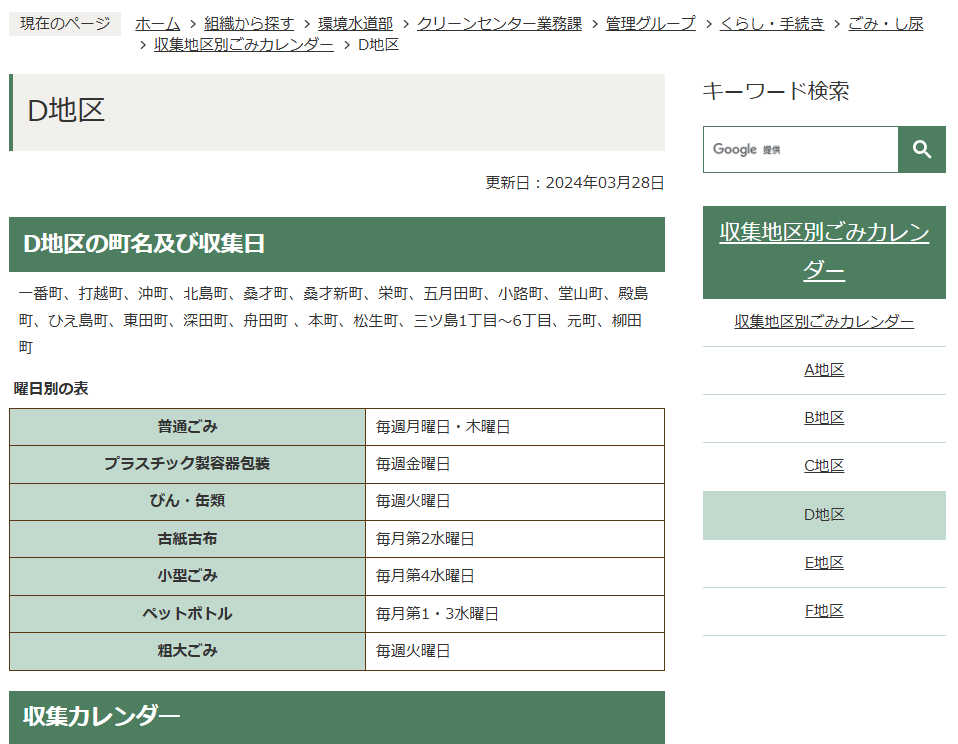
Task: Open the 環境水道部 breadcrumb link
Action: tap(355, 24)
